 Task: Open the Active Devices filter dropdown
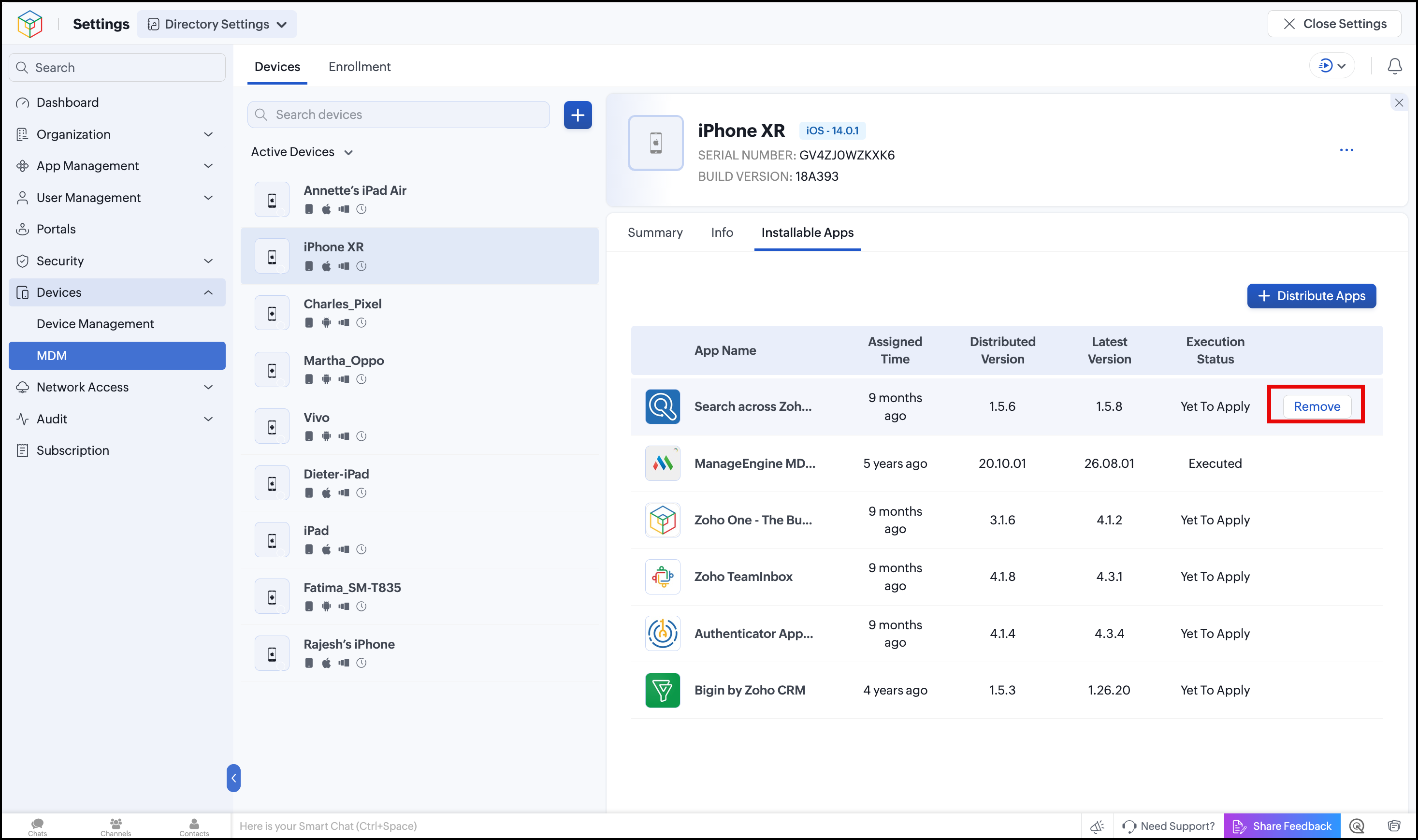tap(302, 152)
